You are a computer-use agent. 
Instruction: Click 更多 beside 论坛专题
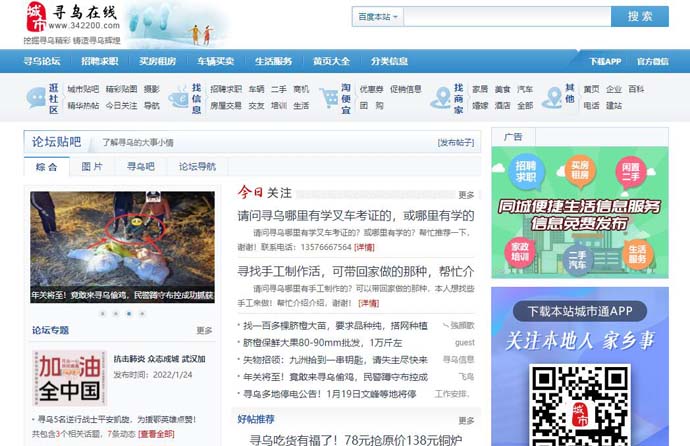pos(205,330)
